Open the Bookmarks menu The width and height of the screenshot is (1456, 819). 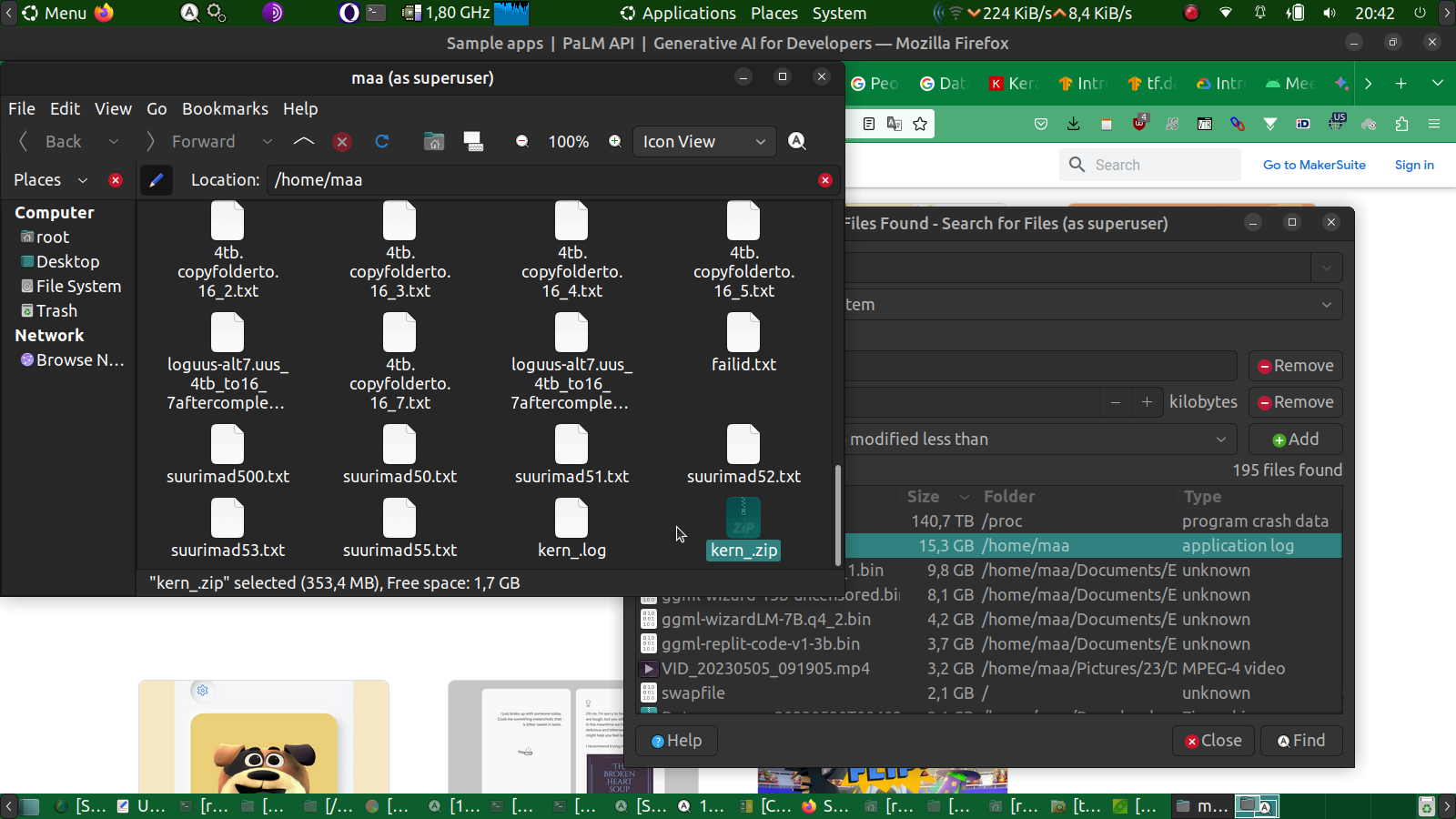coord(225,108)
